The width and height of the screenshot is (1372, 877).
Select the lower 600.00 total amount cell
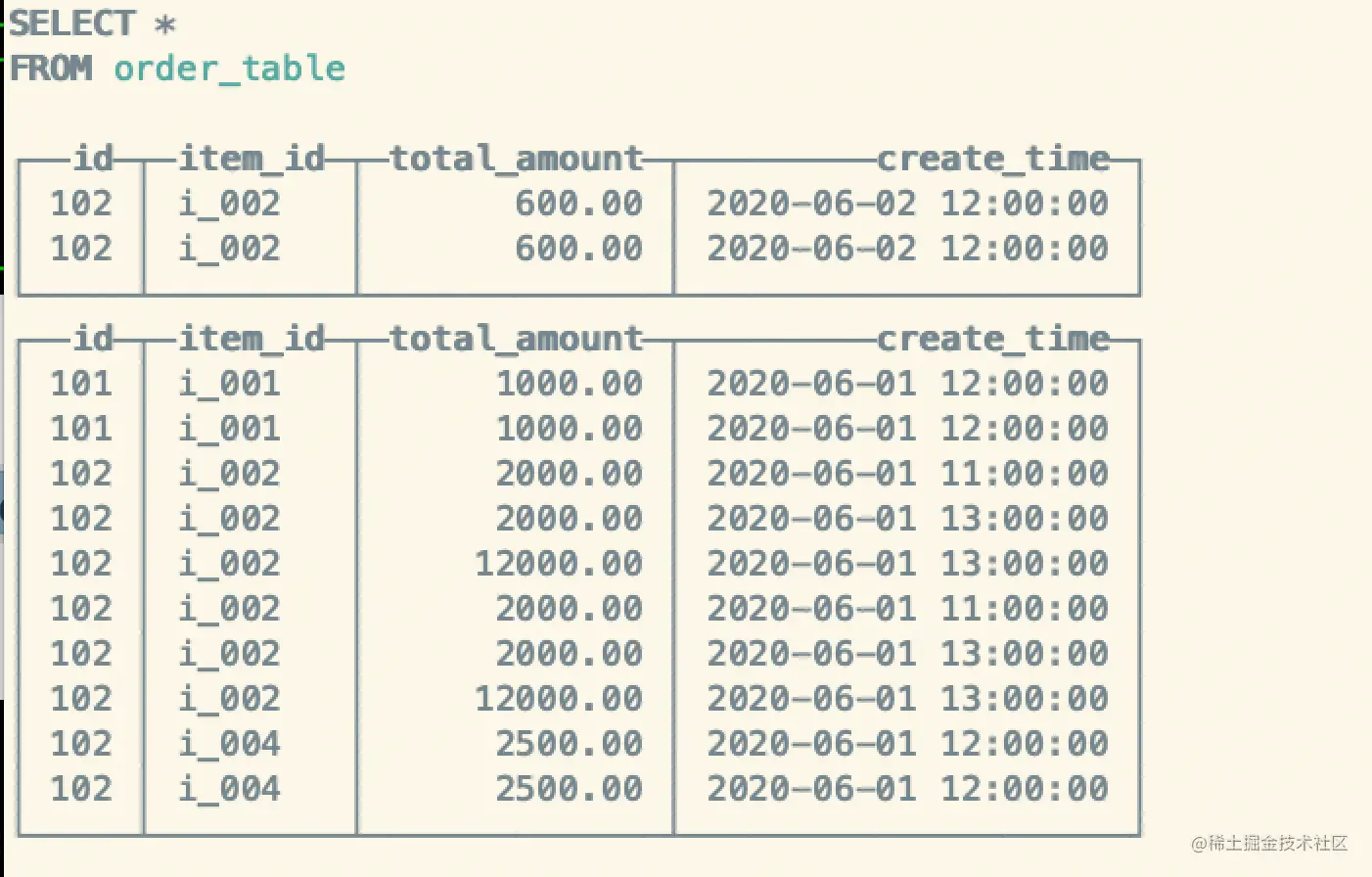pyautogui.click(x=579, y=249)
